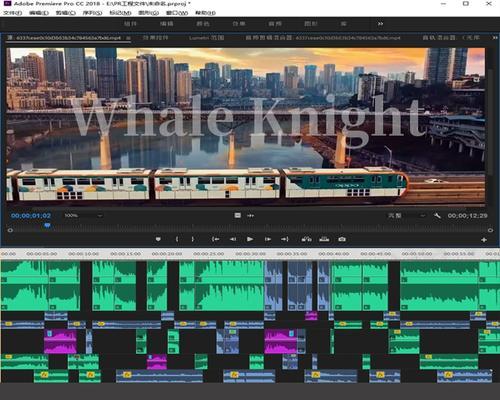500x400 pixels.
Task: Click the ruler at 00:00:05:00
Action: 42,254
